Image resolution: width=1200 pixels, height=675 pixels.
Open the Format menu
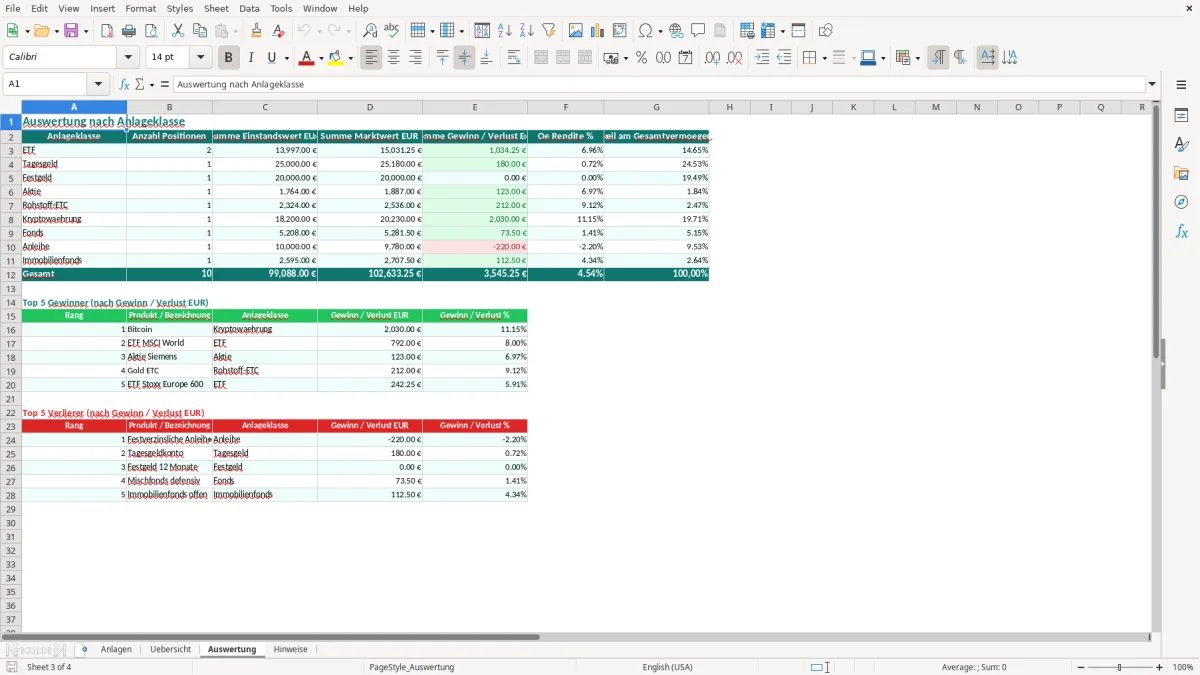(140, 8)
